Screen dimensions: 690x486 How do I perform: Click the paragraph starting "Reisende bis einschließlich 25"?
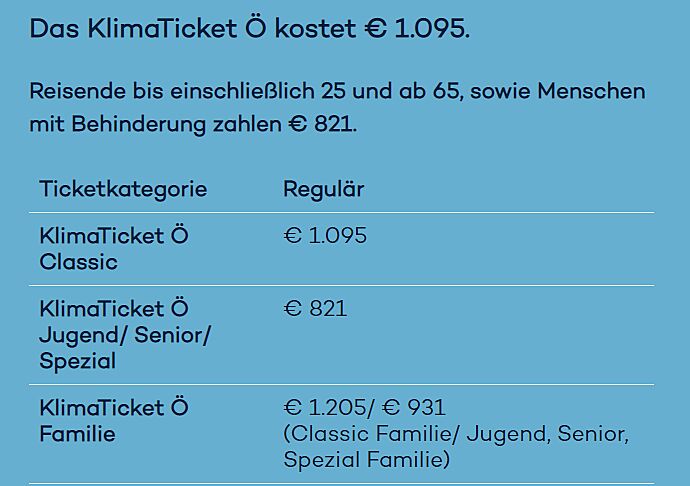coord(337,92)
